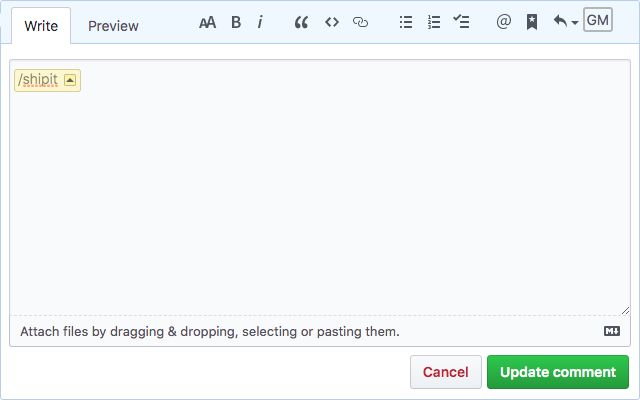Insert a numbered list
Screen dimensions: 640x400
pos(433,22)
